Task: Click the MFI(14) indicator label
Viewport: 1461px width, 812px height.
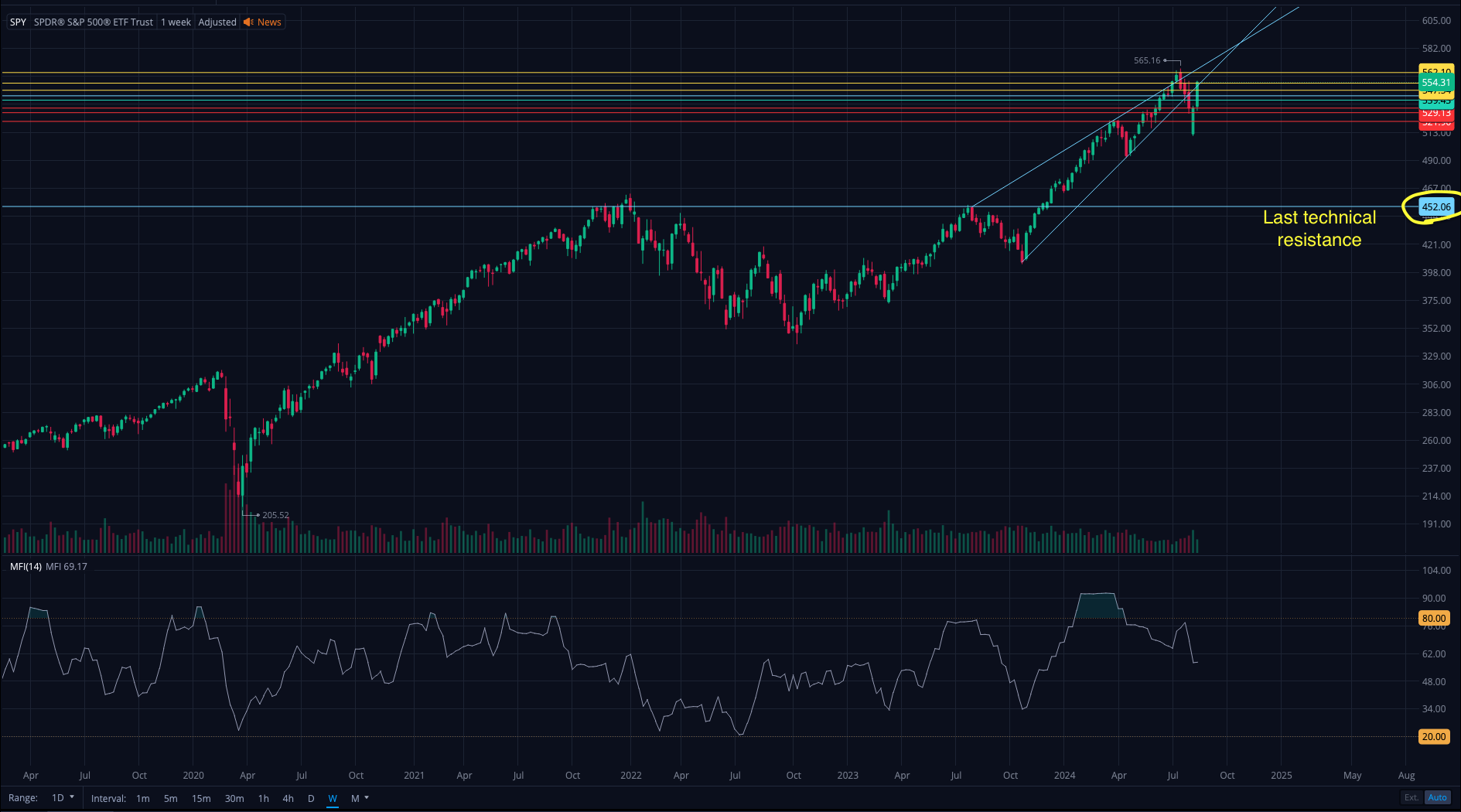Action: [x=26, y=567]
